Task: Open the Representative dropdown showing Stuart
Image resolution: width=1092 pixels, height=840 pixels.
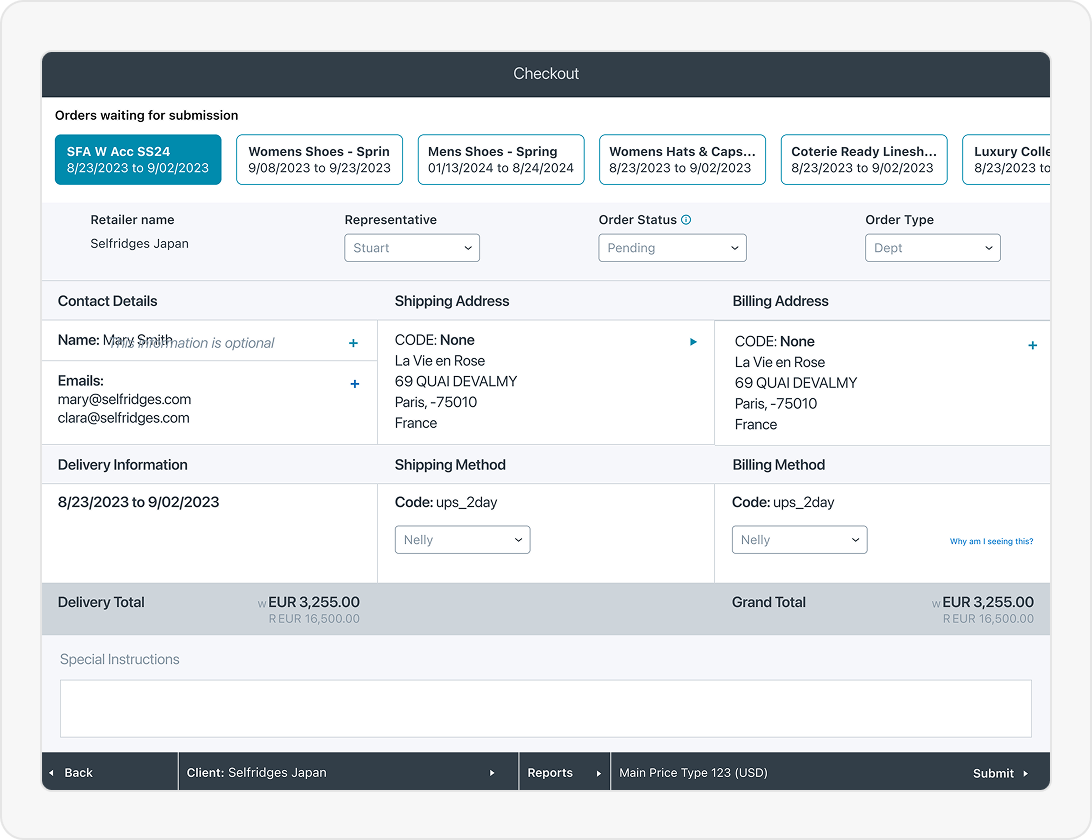Action: click(x=412, y=248)
